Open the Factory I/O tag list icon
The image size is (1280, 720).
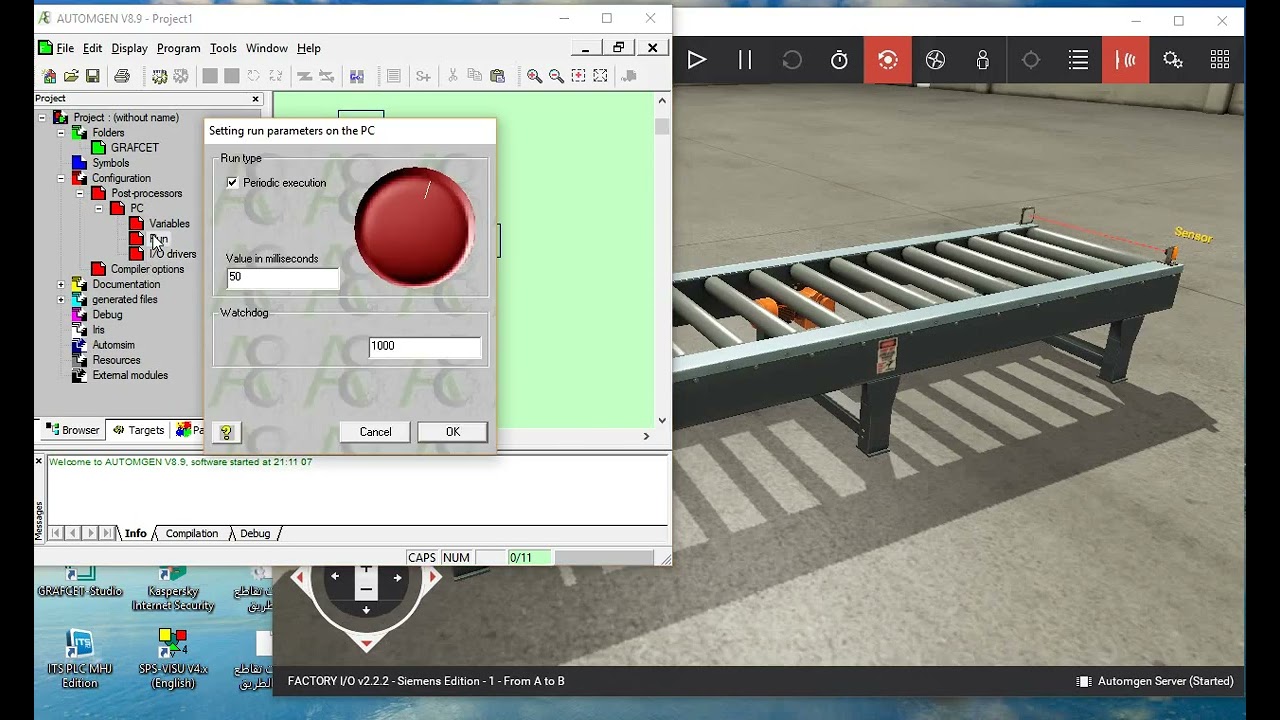[x=1078, y=60]
